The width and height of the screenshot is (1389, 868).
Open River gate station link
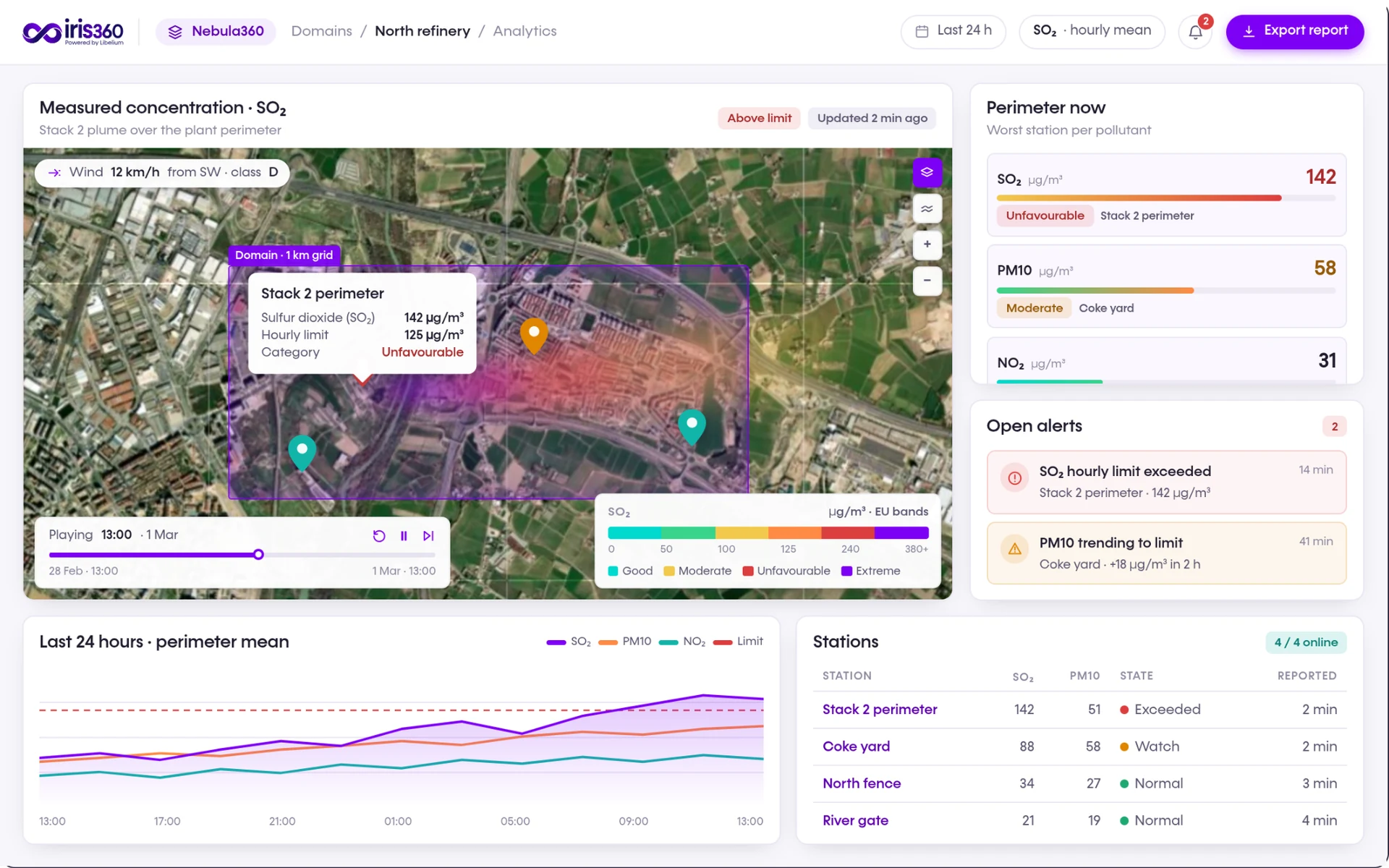click(x=855, y=820)
